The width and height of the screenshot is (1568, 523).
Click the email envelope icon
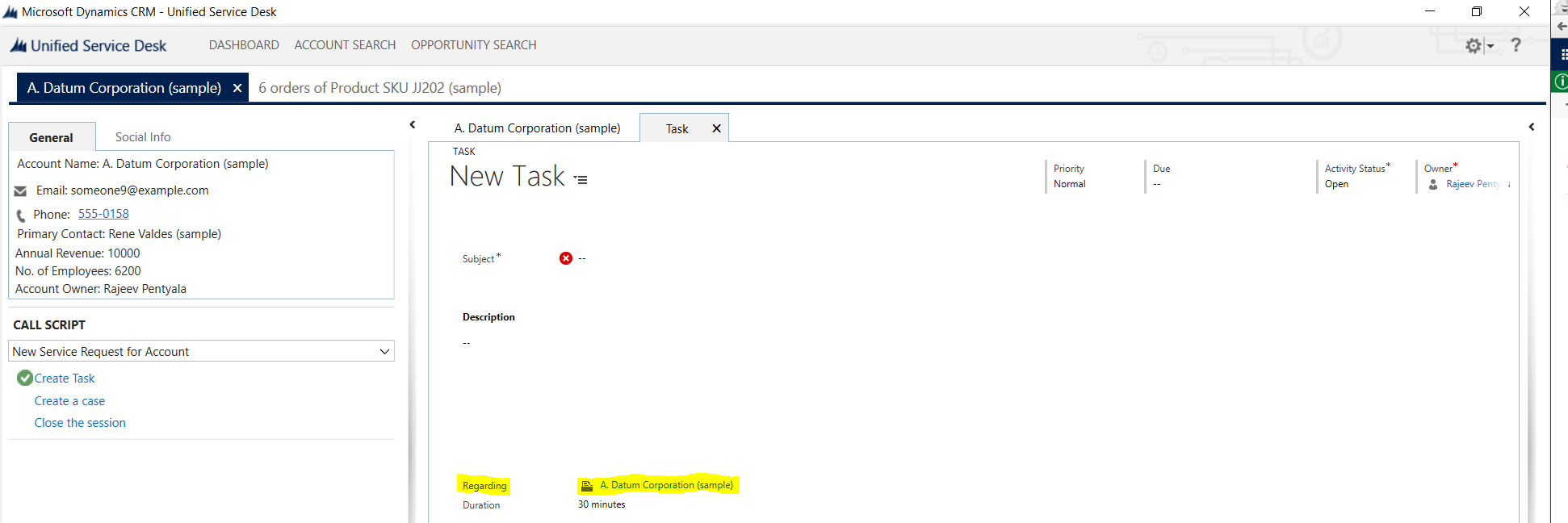tap(21, 191)
